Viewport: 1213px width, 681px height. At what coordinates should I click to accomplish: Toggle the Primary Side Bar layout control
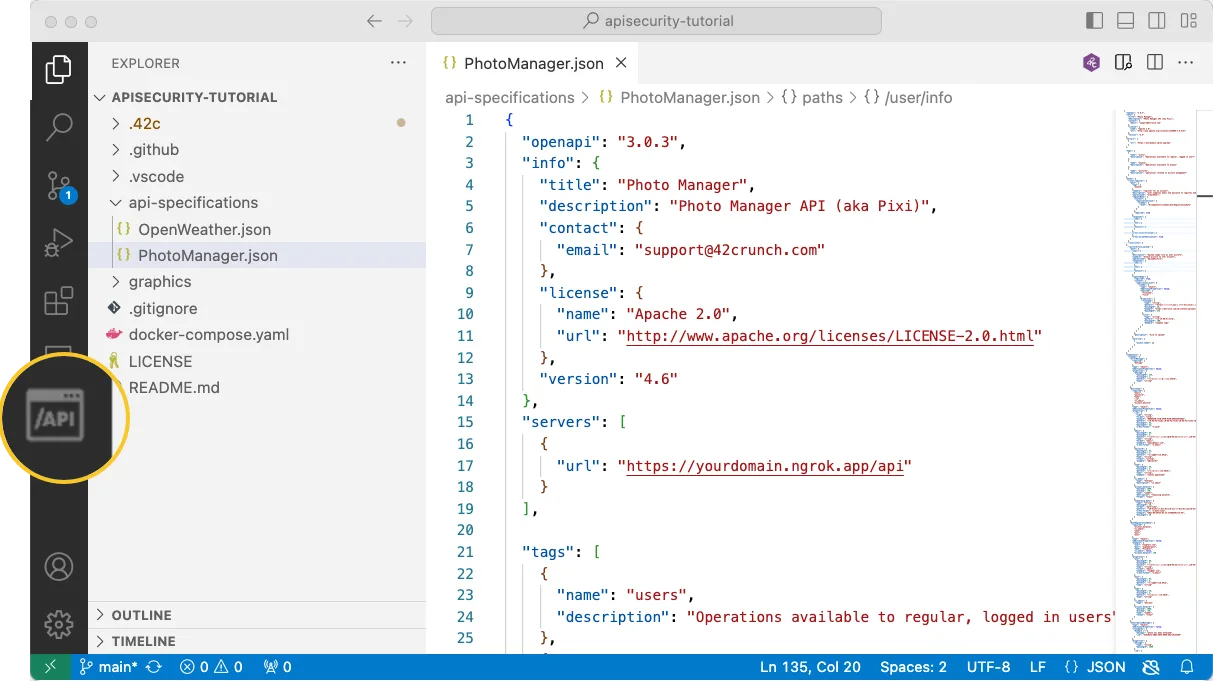pyautogui.click(x=1094, y=20)
